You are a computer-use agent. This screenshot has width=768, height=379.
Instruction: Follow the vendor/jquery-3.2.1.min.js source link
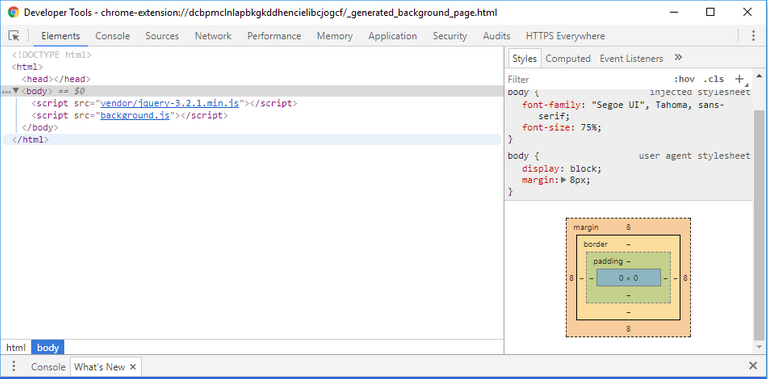click(169, 103)
